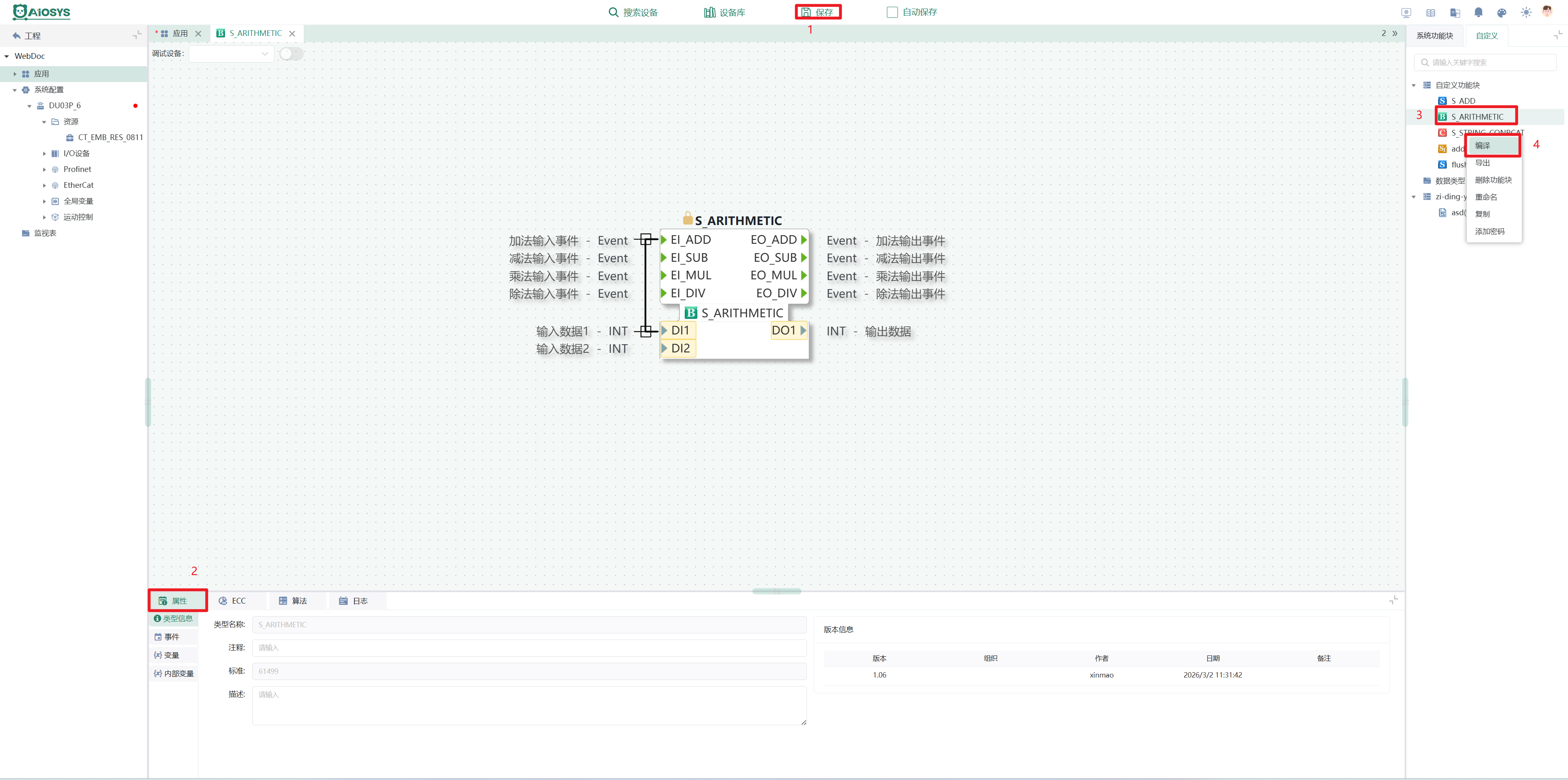Click the 描述 text area
The height and width of the screenshot is (780, 1568).
(529, 706)
